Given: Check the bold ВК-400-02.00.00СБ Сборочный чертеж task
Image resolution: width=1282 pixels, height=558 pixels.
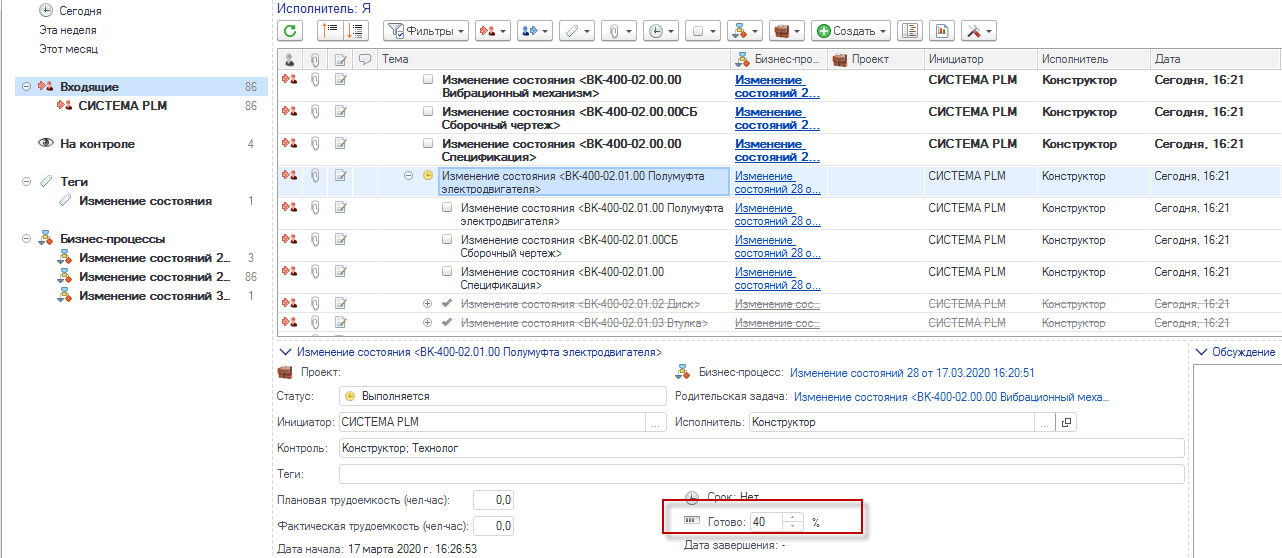Looking at the screenshot, I should [428, 112].
